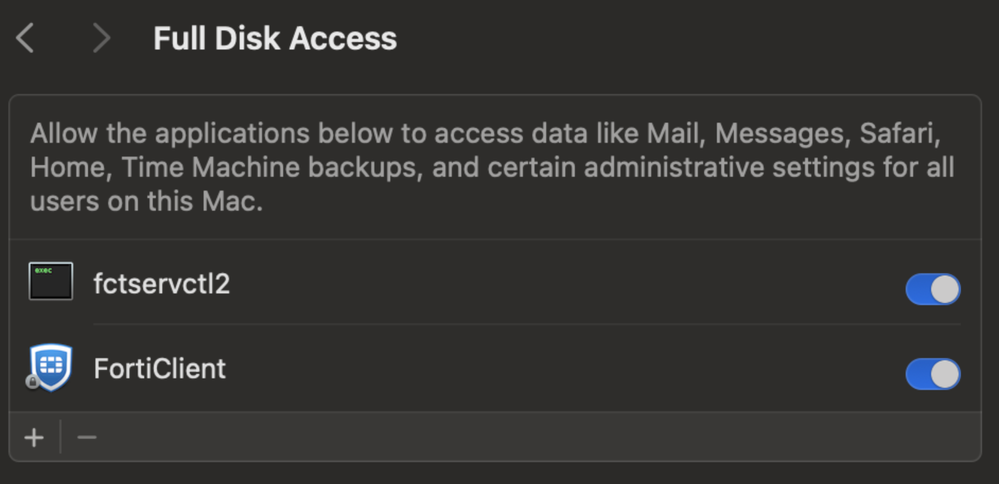The height and width of the screenshot is (484, 999).
Task: Click the fctservctl2 exec terminal icon
Action: pyautogui.click(x=51, y=282)
